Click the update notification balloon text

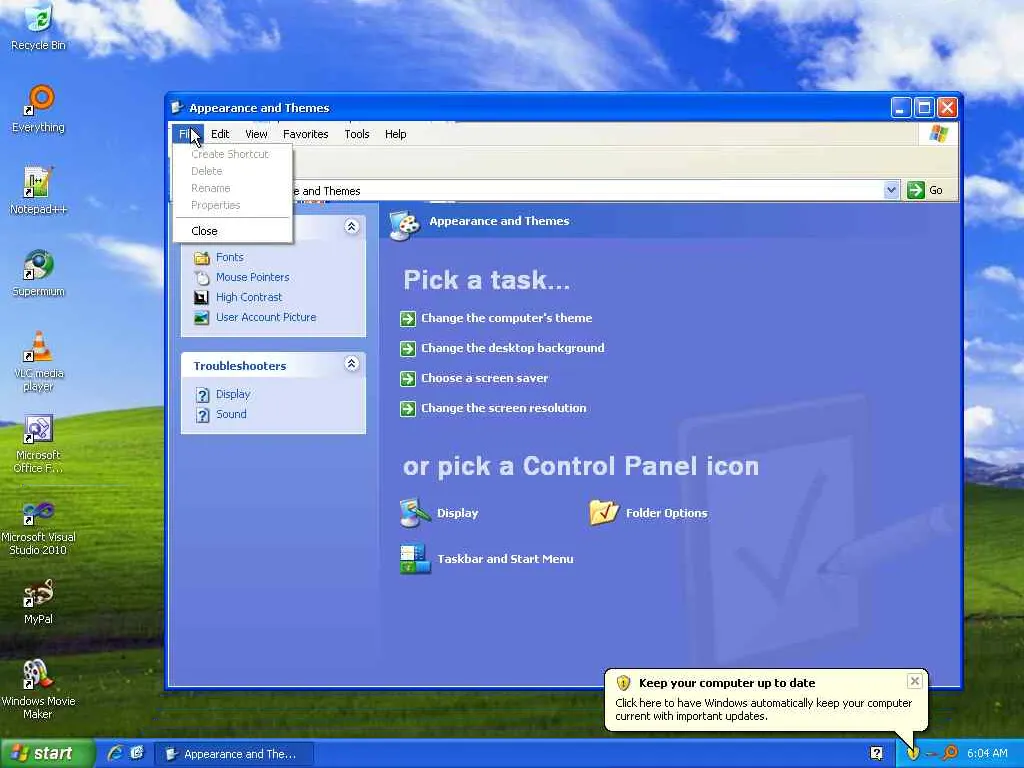[763, 710]
